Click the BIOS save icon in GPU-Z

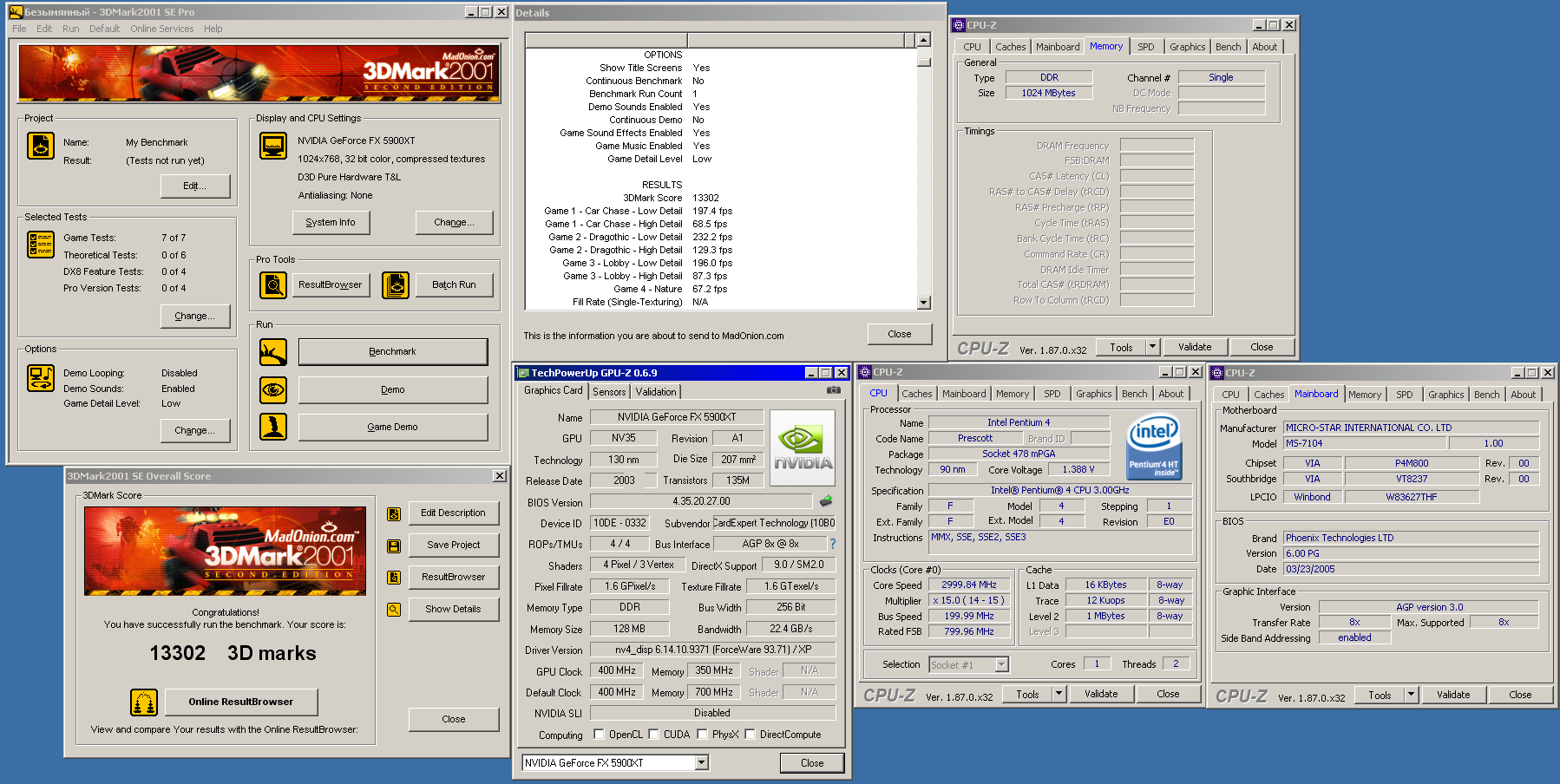[x=826, y=501]
